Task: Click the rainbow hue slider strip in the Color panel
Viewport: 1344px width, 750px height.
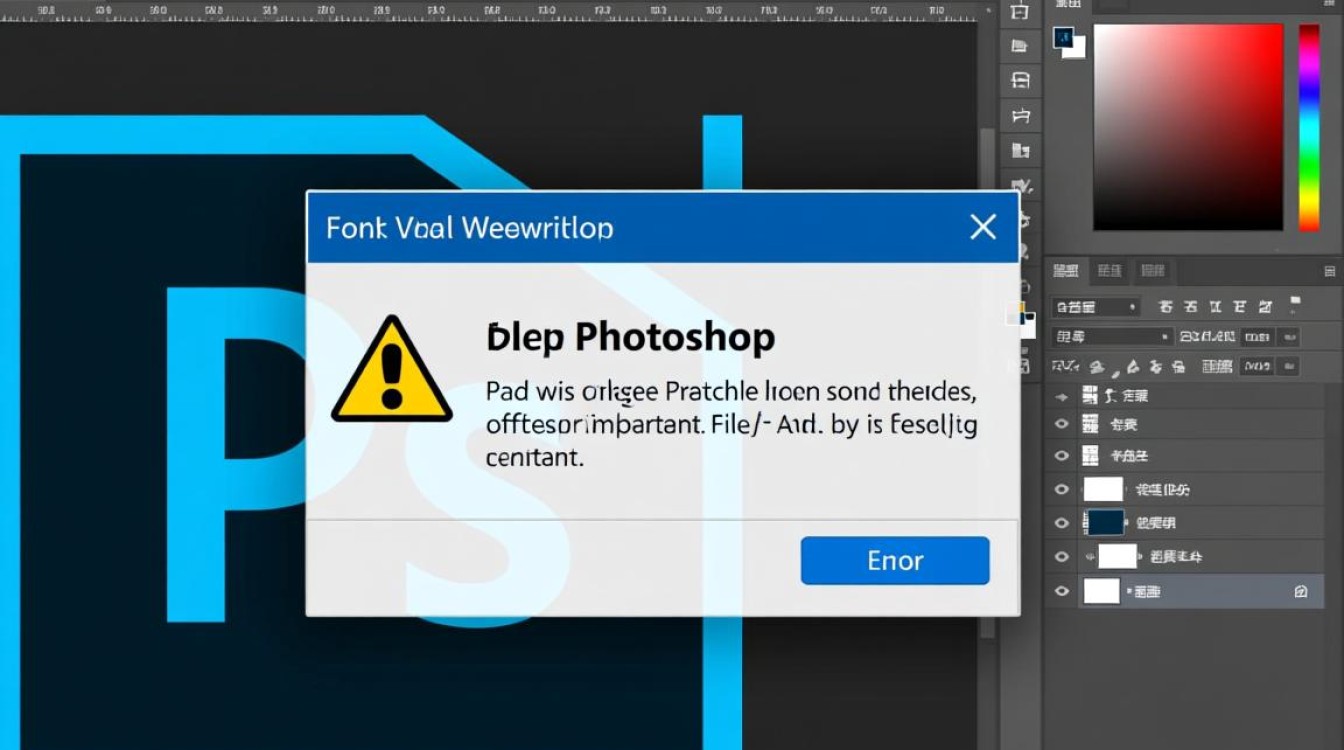Action: point(1308,128)
